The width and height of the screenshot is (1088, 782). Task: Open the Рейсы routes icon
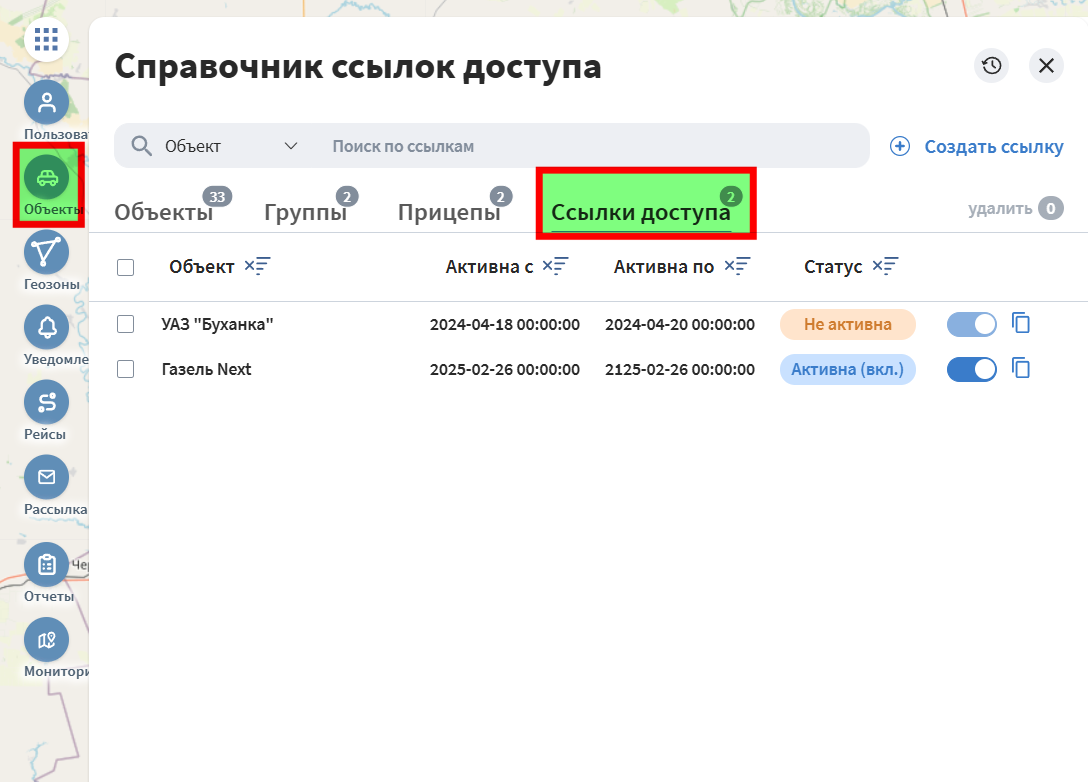46,402
